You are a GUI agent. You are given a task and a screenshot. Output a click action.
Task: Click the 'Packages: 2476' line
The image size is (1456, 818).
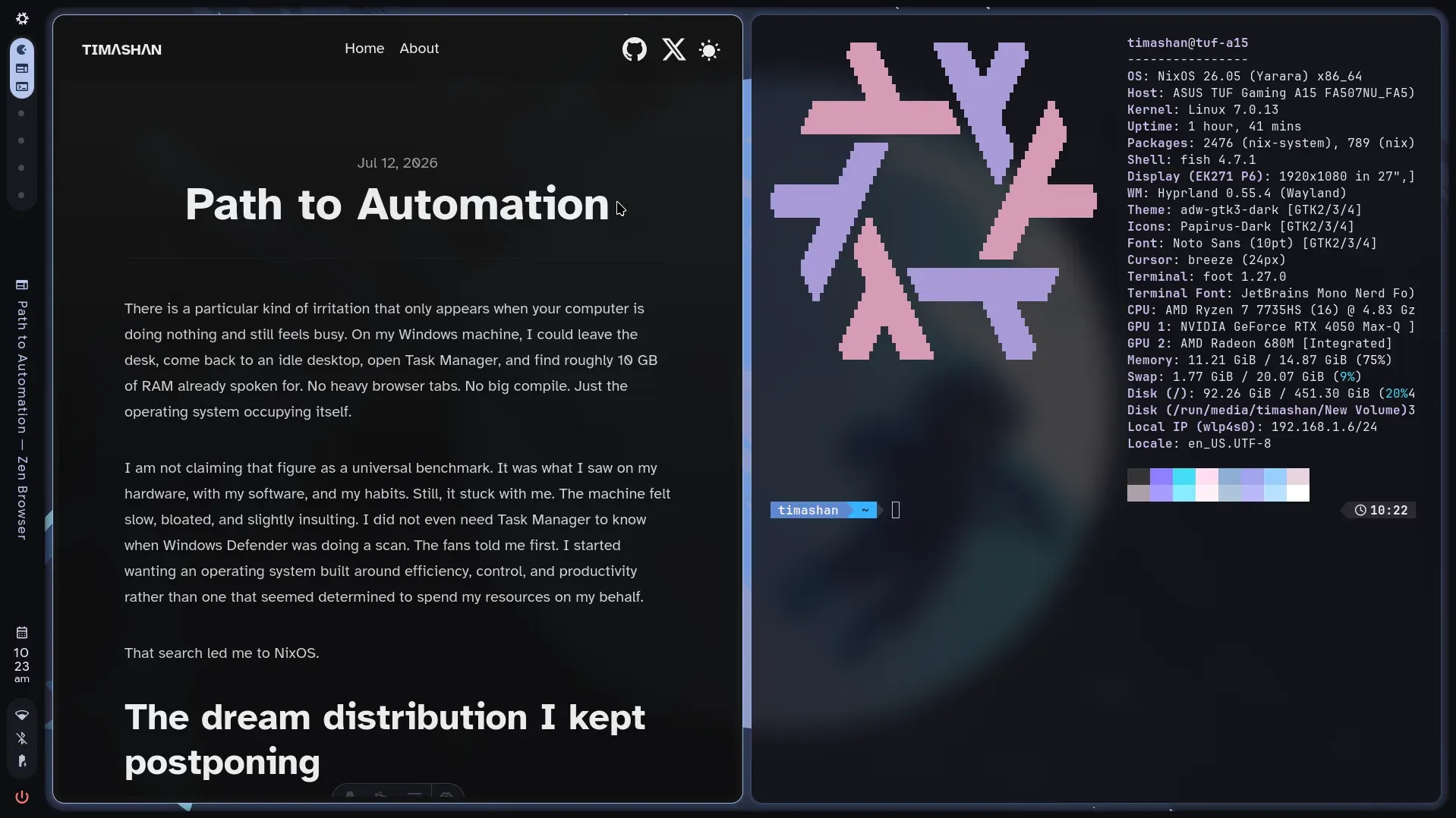pos(1271,143)
